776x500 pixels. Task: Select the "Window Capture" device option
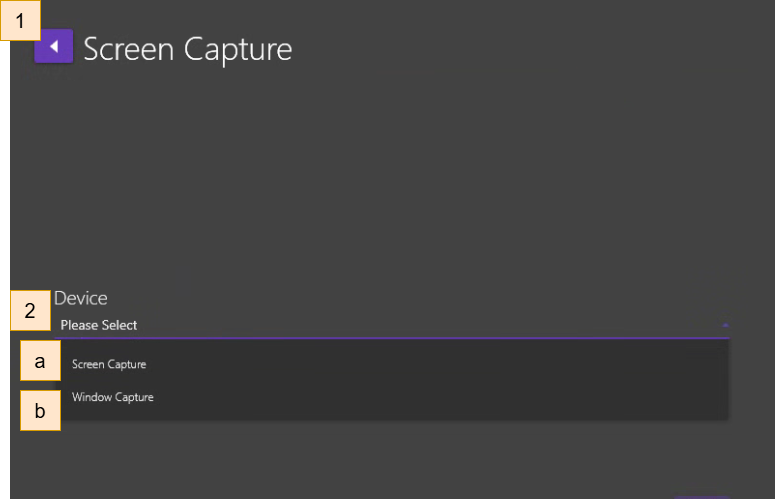point(112,397)
